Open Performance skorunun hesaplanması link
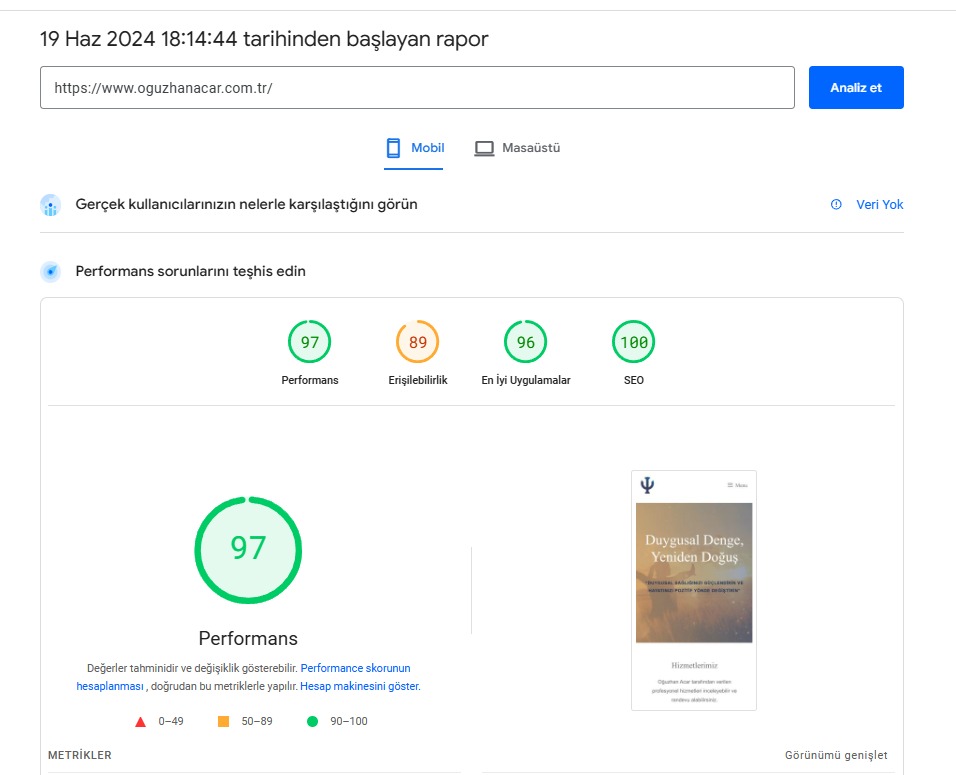Viewport: 956px width, 775px height. tap(355, 668)
